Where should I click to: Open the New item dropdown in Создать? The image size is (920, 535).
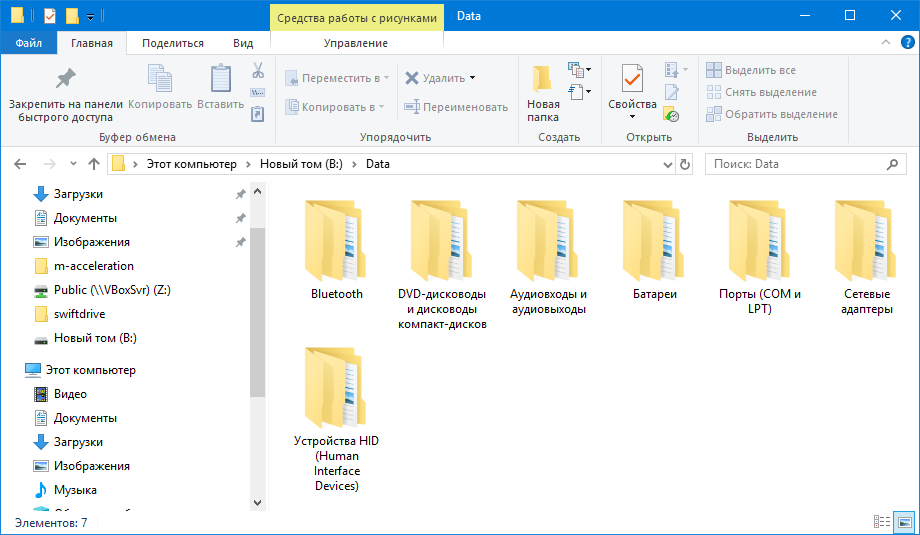tap(579, 70)
